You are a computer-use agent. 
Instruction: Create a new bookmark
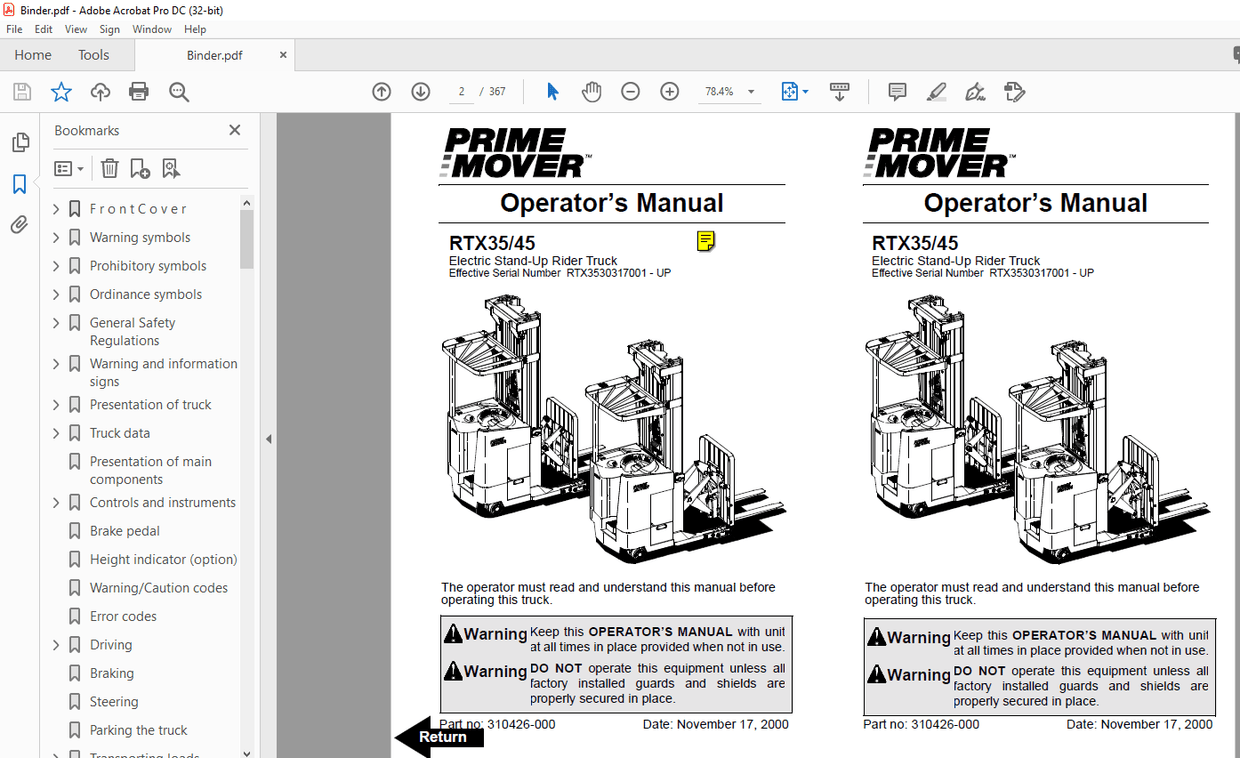coord(139,167)
